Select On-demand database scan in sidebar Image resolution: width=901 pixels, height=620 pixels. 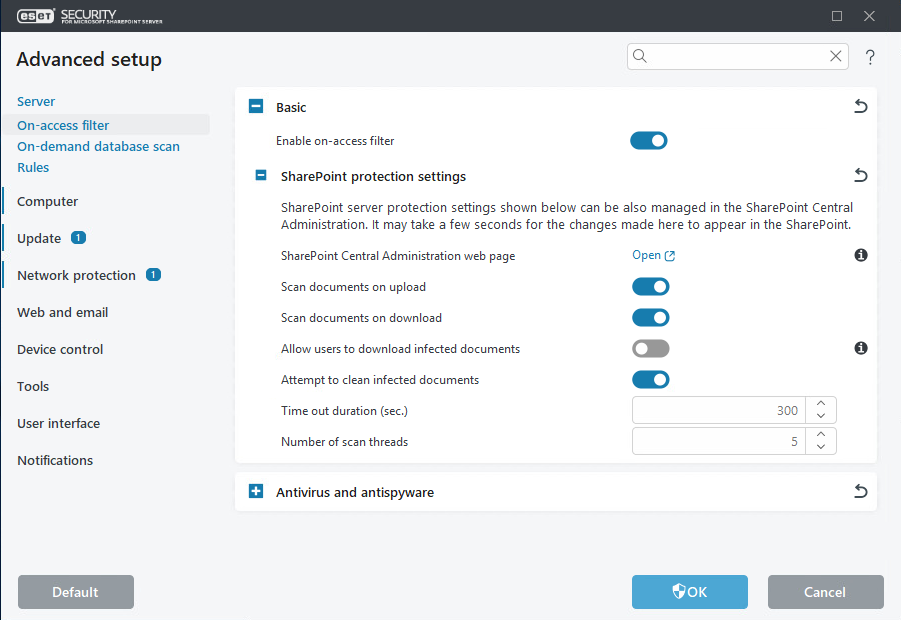click(98, 146)
